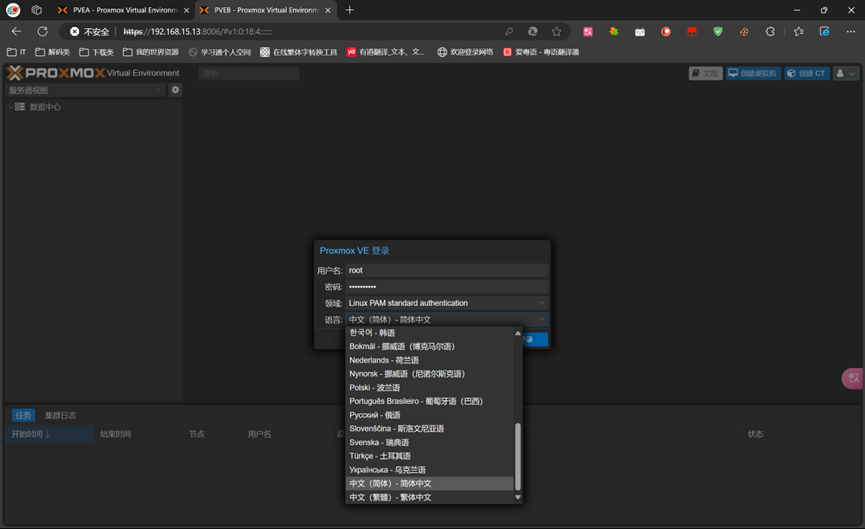Viewport: 865px width, 529px height.
Task: Open the gear settings next to 服务器视图
Action: click(175, 90)
